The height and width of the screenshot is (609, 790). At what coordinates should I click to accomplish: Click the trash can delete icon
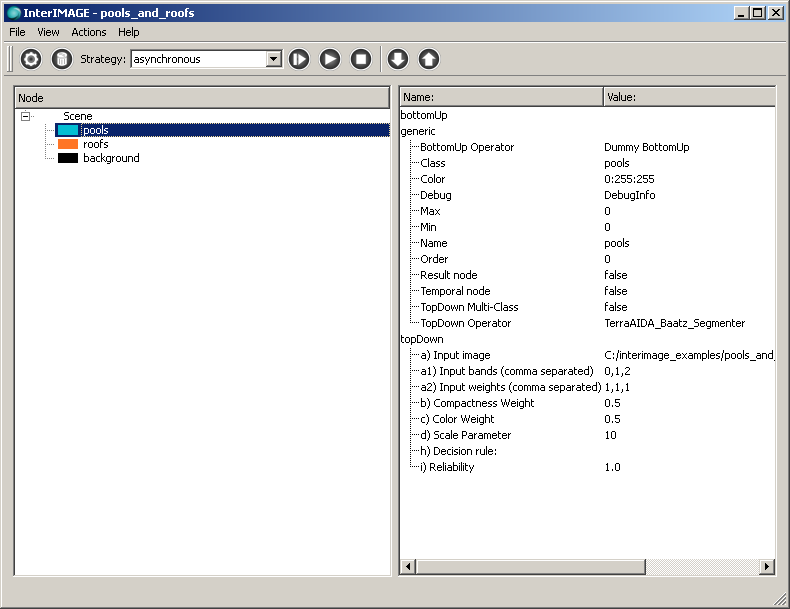coord(62,59)
